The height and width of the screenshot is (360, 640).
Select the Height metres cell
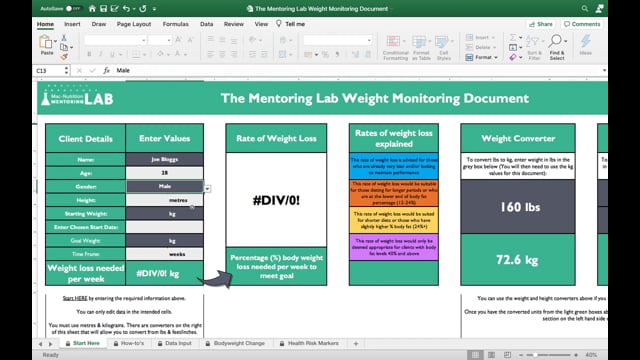click(x=164, y=200)
